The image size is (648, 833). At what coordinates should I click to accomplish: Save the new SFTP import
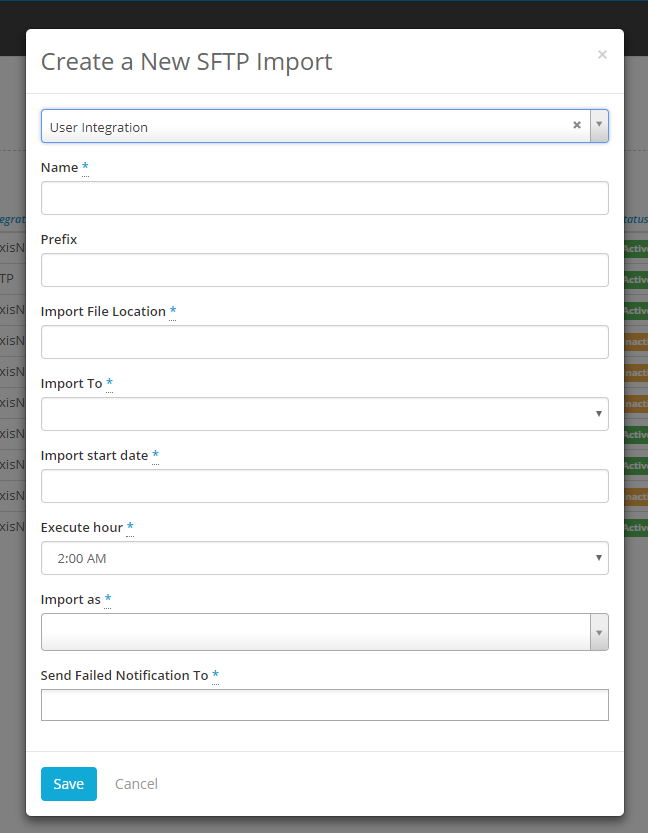[68, 784]
